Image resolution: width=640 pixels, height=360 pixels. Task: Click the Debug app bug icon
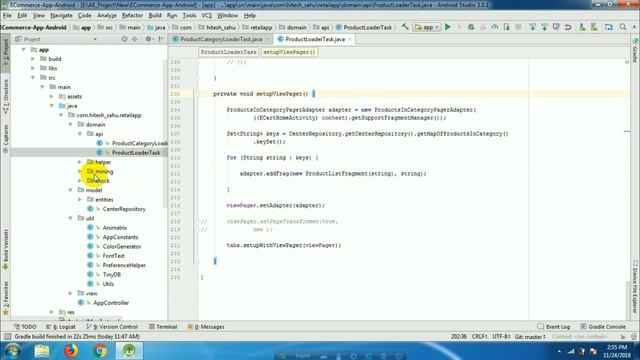point(471,27)
